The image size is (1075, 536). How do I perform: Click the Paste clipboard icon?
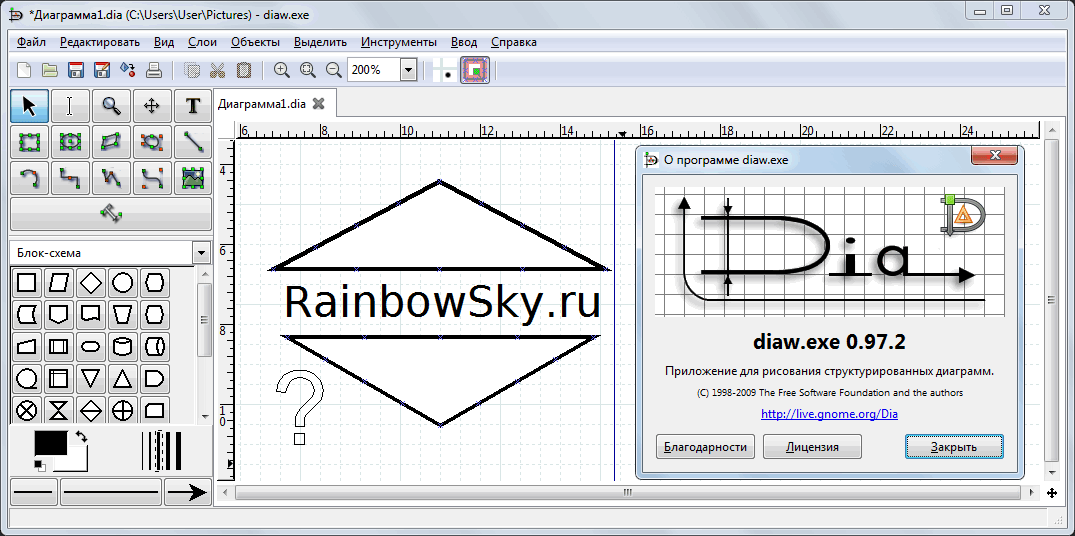pos(243,70)
